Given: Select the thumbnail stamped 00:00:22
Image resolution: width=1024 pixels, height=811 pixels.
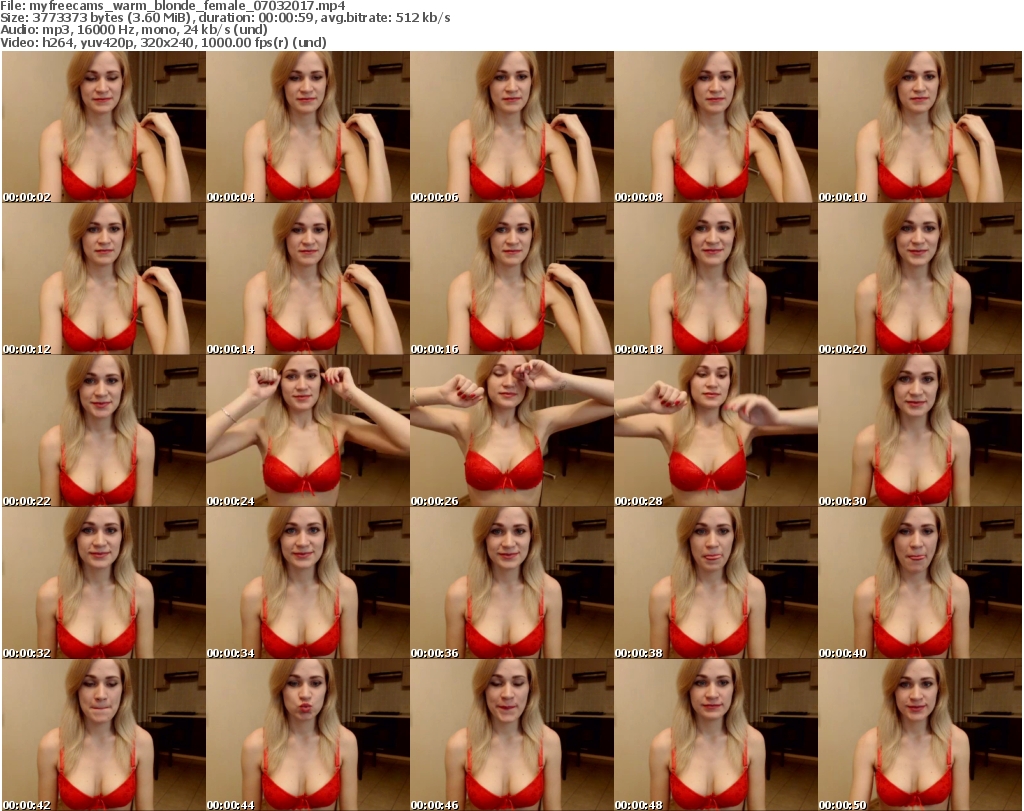Looking at the screenshot, I should 104,431.
